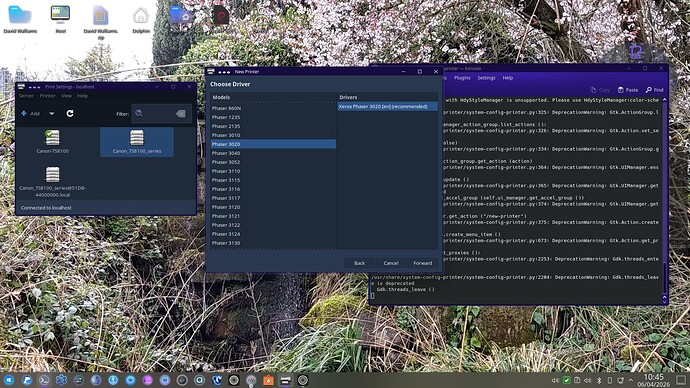Open the Settings menu in Konsole

[486, 78]
